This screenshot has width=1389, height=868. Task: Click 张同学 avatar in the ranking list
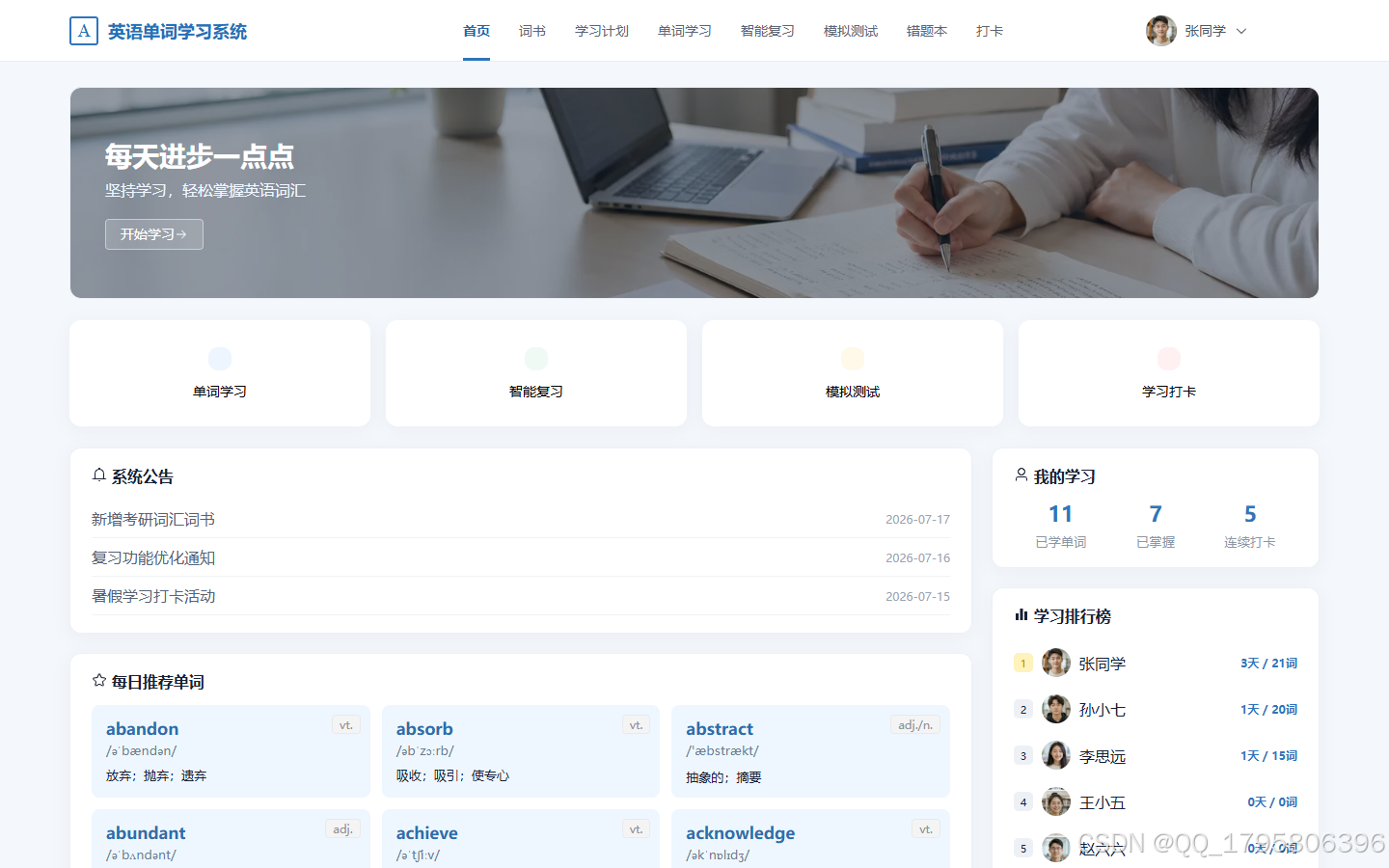(x=1056, y=663)
